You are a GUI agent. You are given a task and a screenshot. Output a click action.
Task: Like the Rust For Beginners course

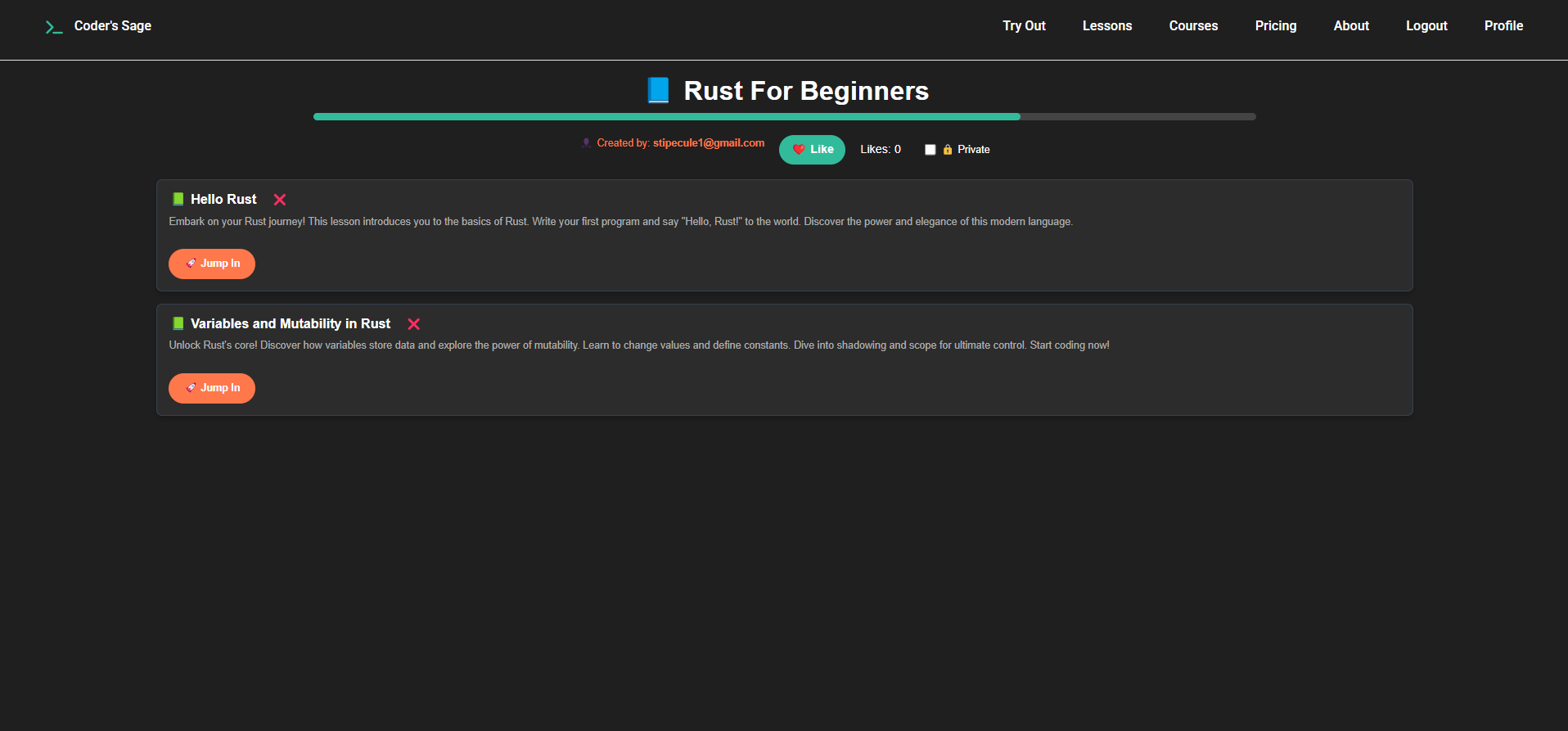tap(812, 150)
